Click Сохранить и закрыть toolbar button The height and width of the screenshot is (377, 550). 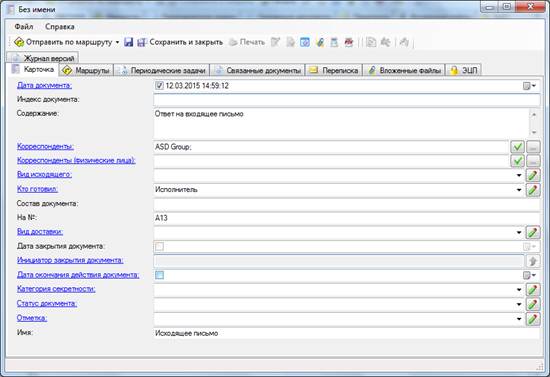(180, 42)
